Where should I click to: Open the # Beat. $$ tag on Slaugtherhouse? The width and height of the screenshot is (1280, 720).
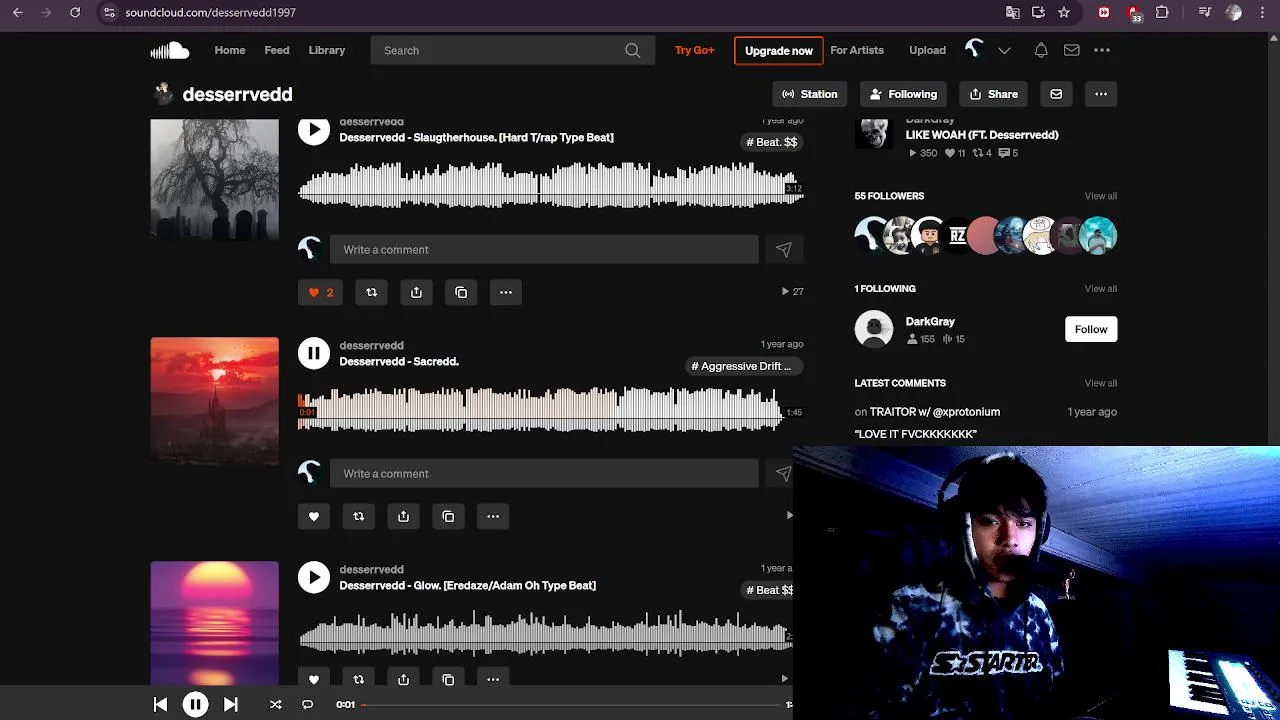pos(772,142)
